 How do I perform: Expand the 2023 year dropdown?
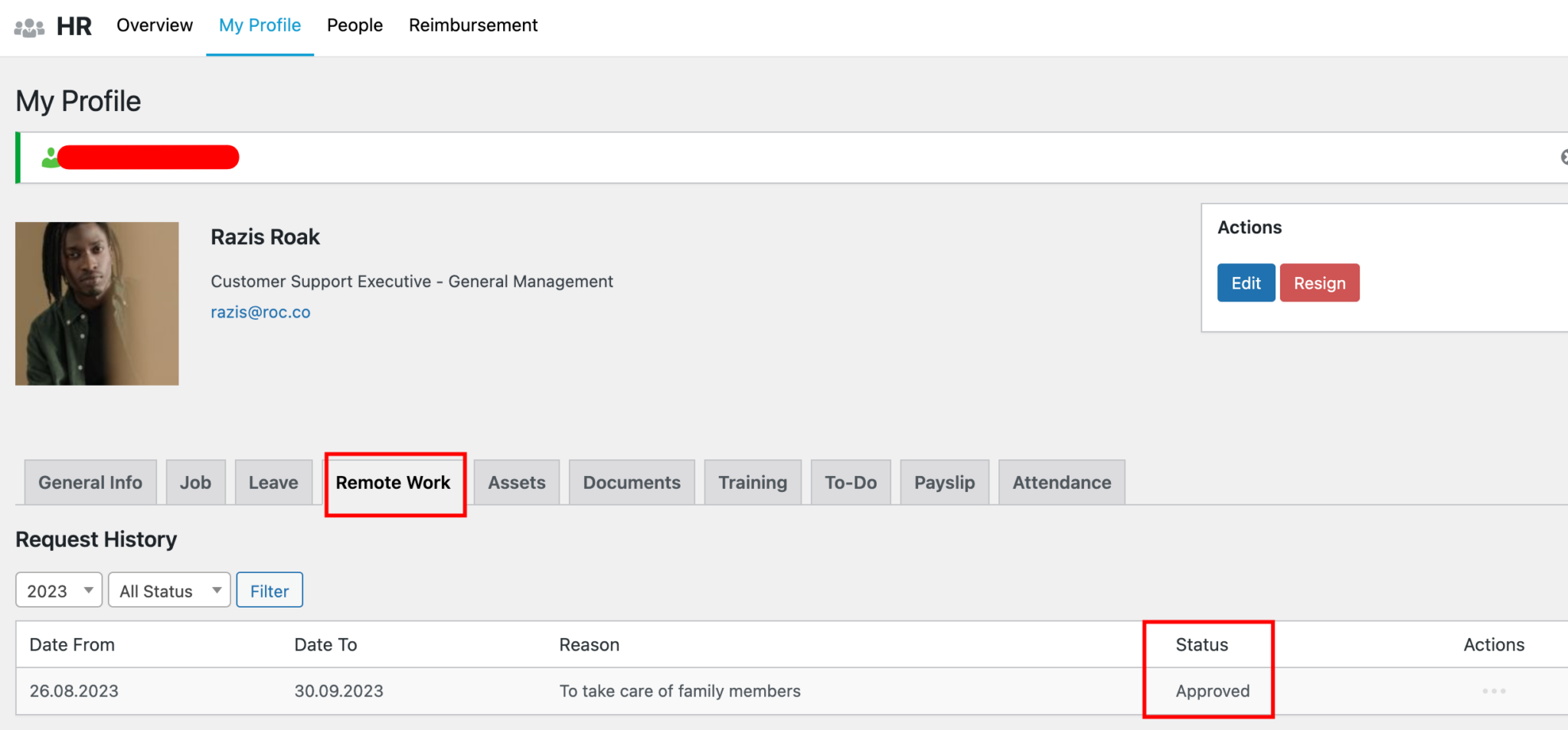coord(58,590)
